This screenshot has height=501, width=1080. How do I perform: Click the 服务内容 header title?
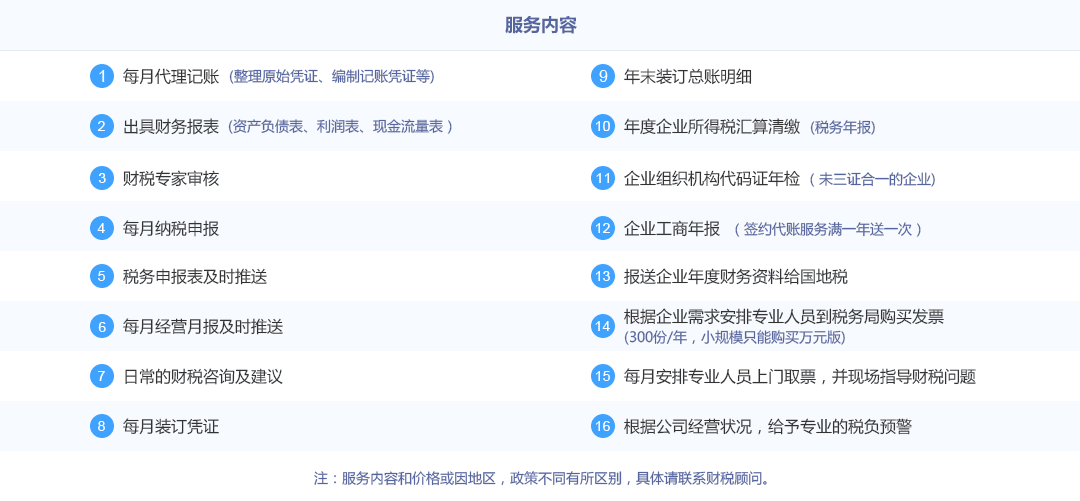(540, 25)
